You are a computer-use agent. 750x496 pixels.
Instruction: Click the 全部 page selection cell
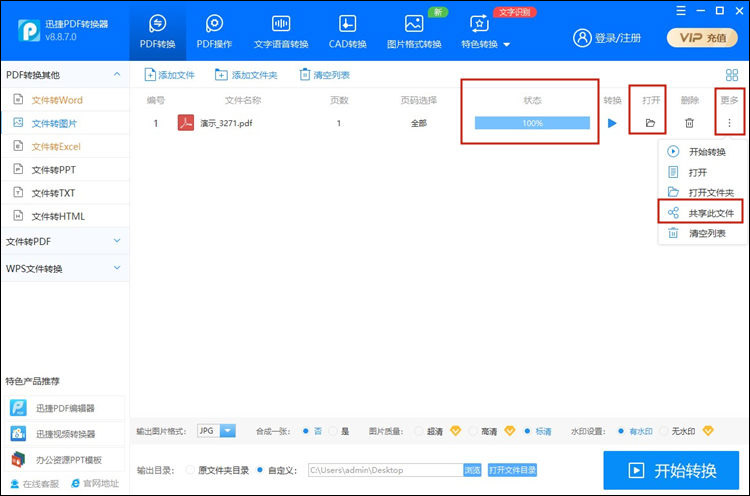point(419,123)
